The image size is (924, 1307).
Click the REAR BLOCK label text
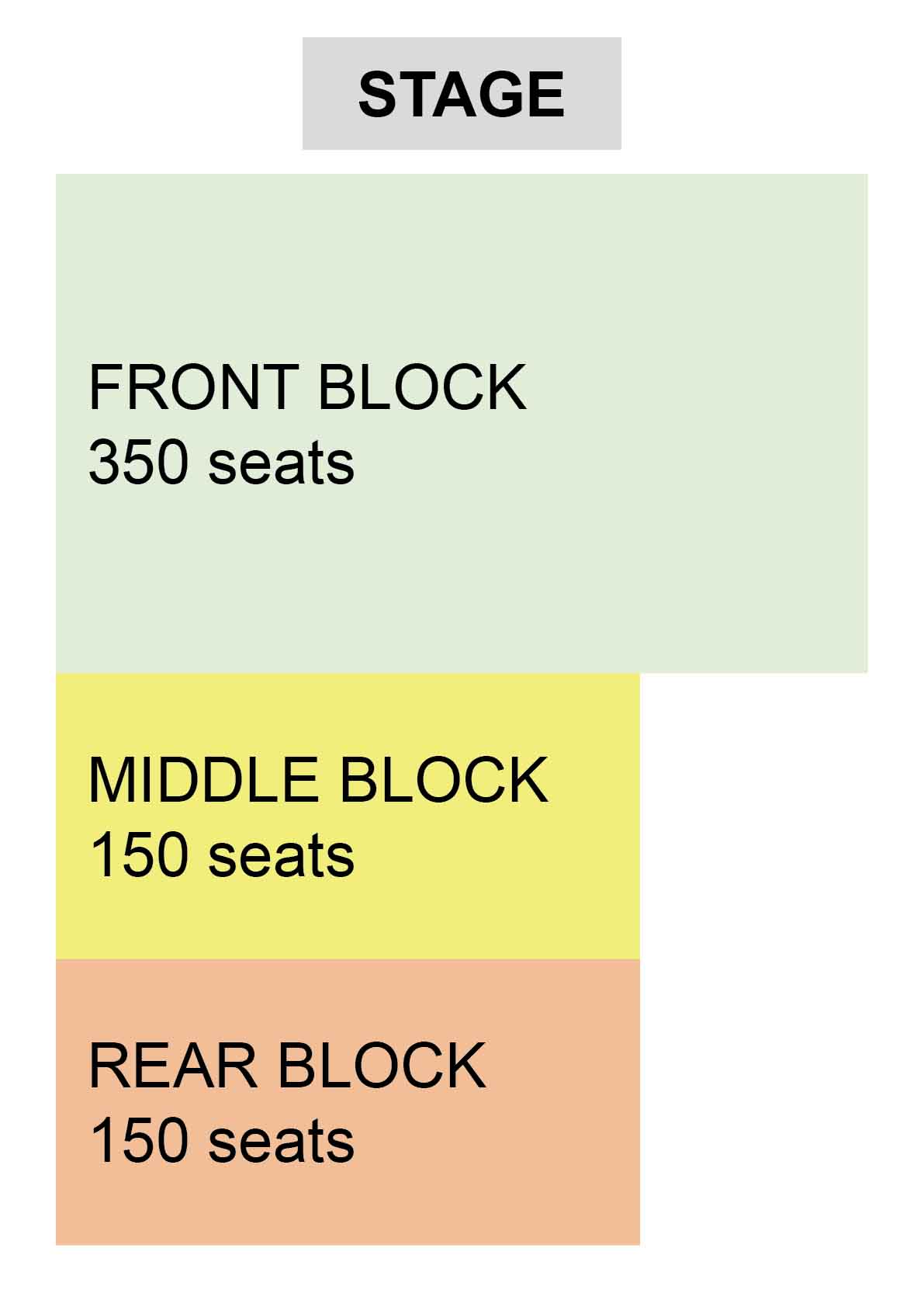287,1065
